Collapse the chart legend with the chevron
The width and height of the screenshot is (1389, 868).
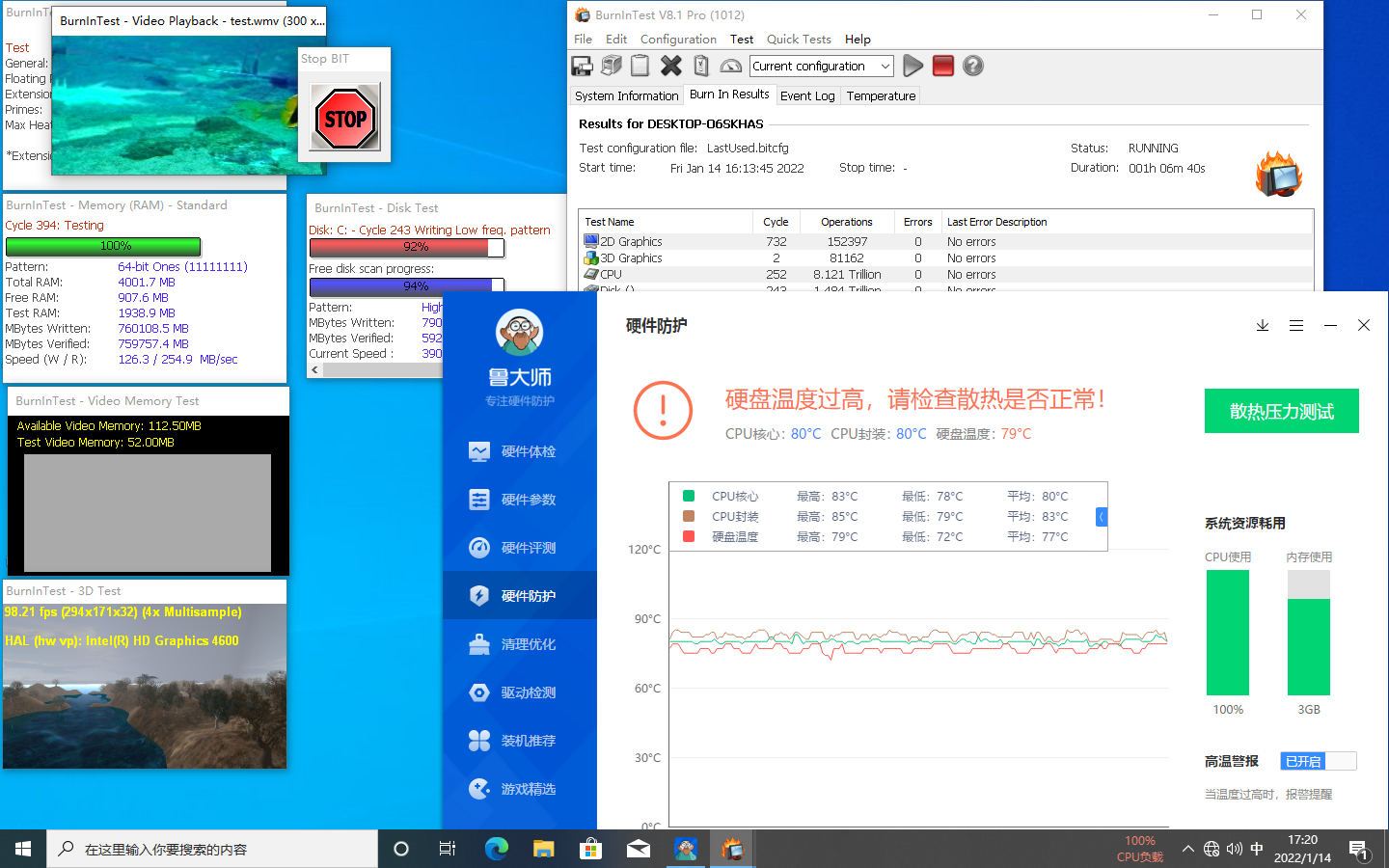[1102, 517]
